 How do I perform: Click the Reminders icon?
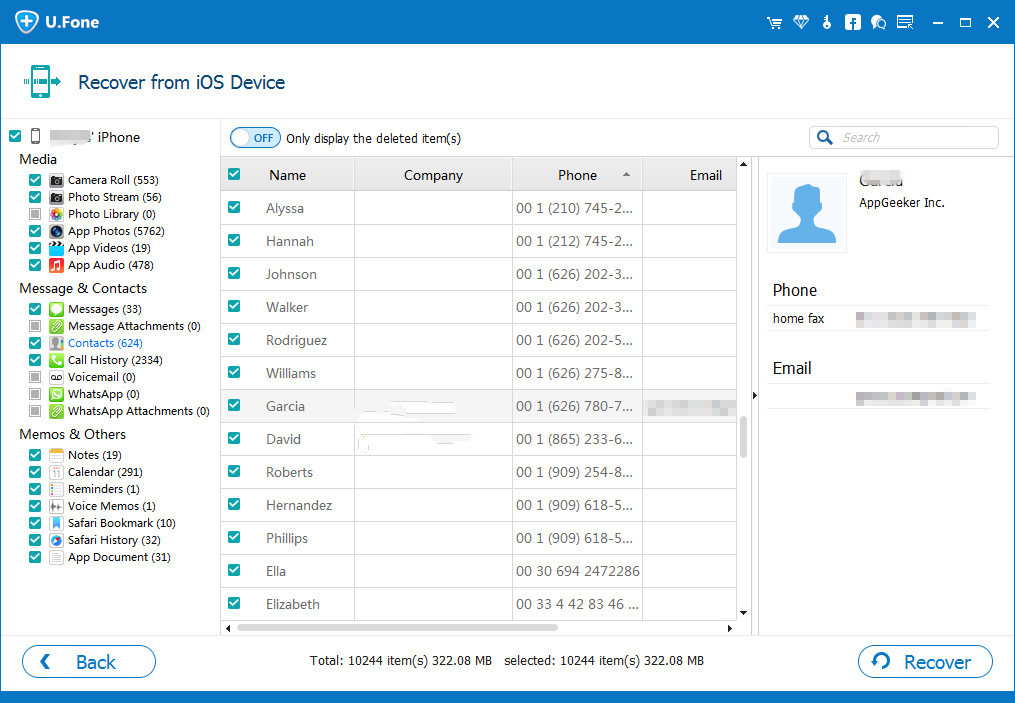(56, 489)
